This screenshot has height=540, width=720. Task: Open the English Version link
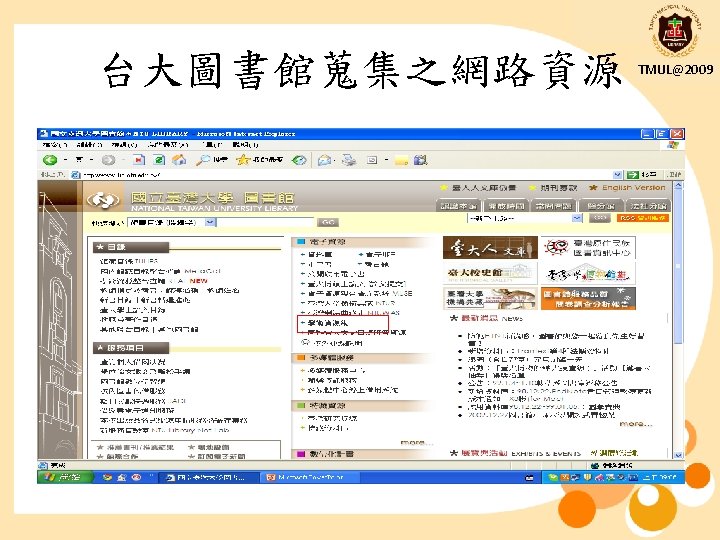pos(634,187)
